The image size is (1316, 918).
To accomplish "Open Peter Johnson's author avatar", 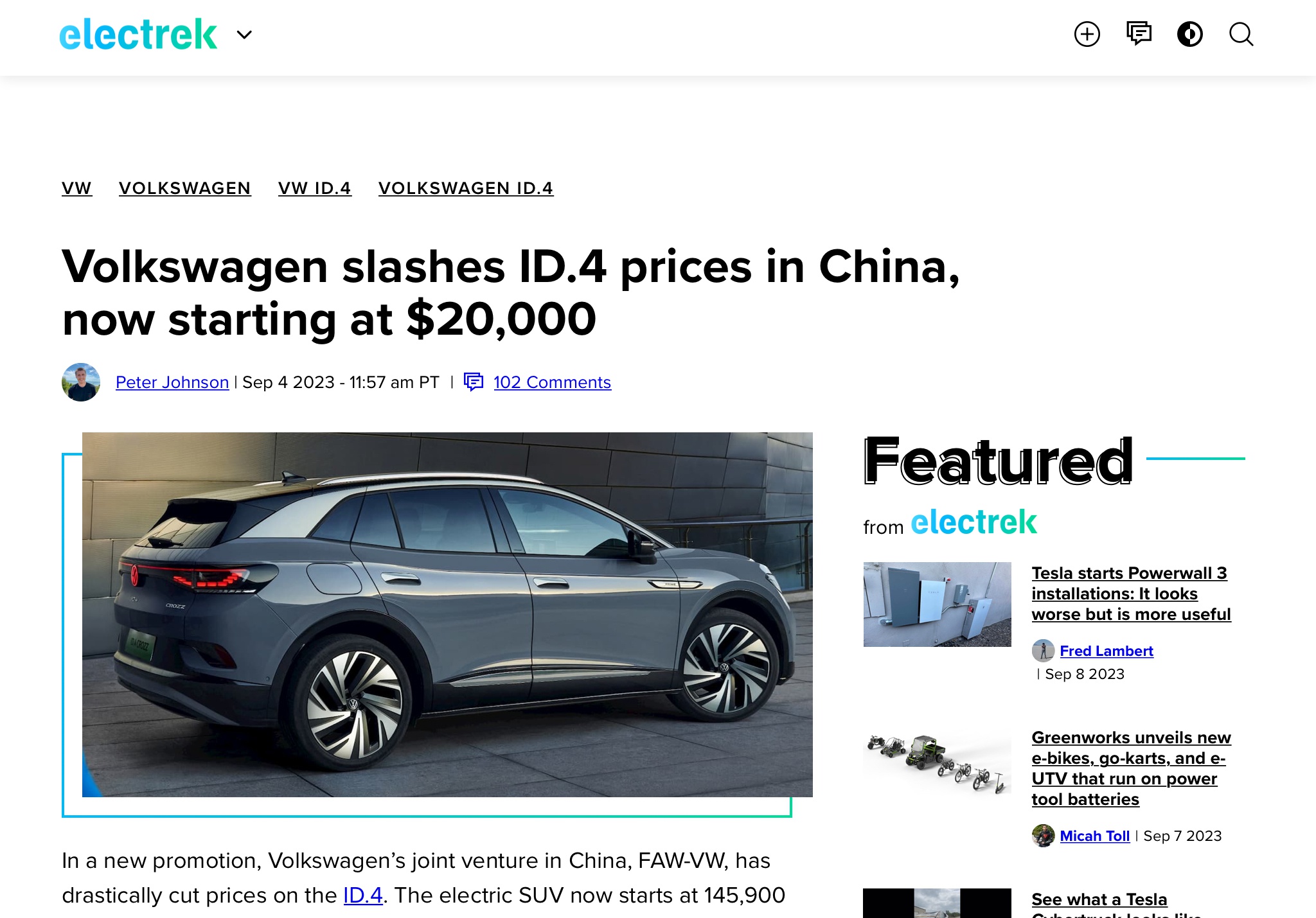I will pos(81,382).
